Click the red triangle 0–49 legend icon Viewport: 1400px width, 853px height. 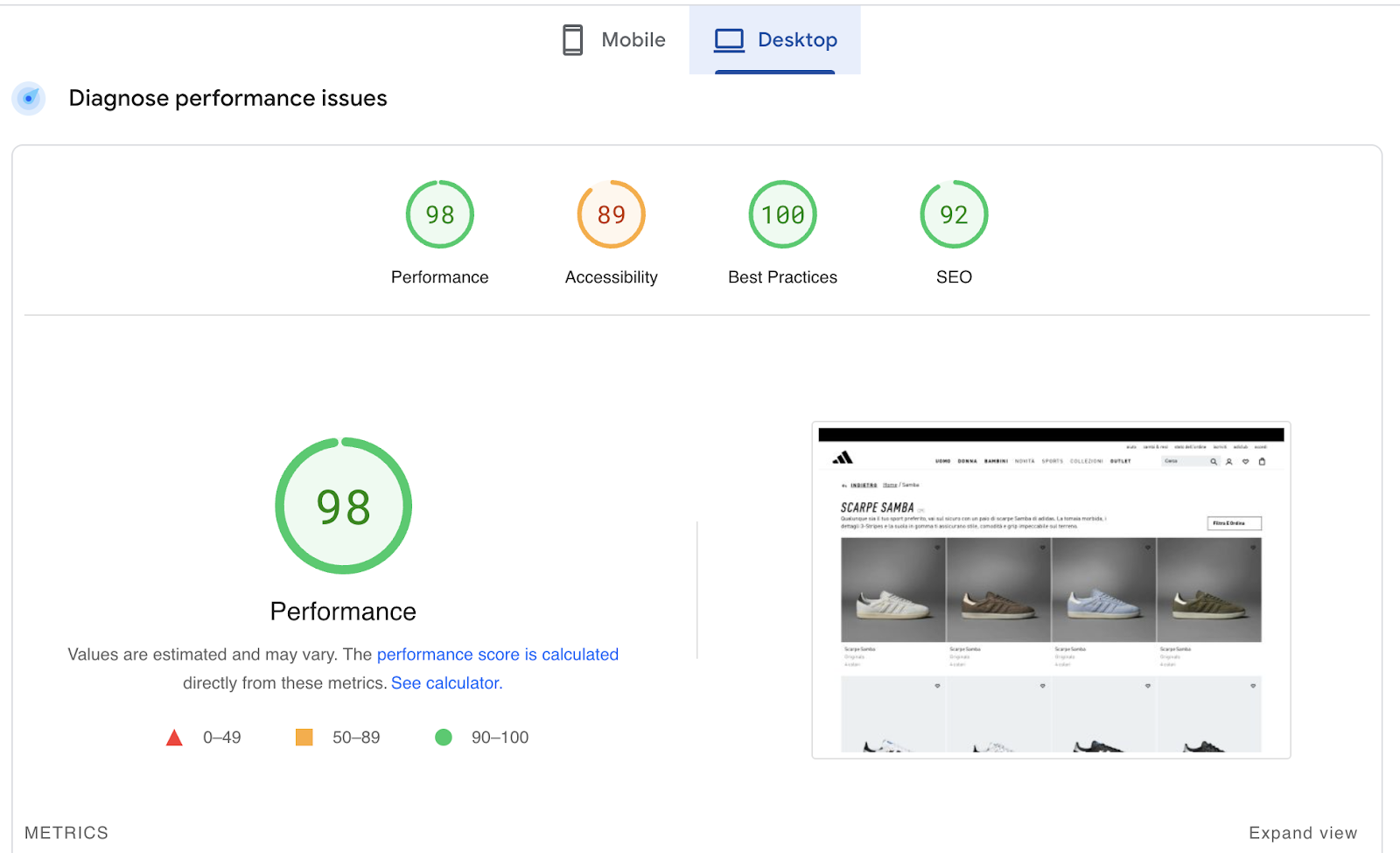coord(174,738)
